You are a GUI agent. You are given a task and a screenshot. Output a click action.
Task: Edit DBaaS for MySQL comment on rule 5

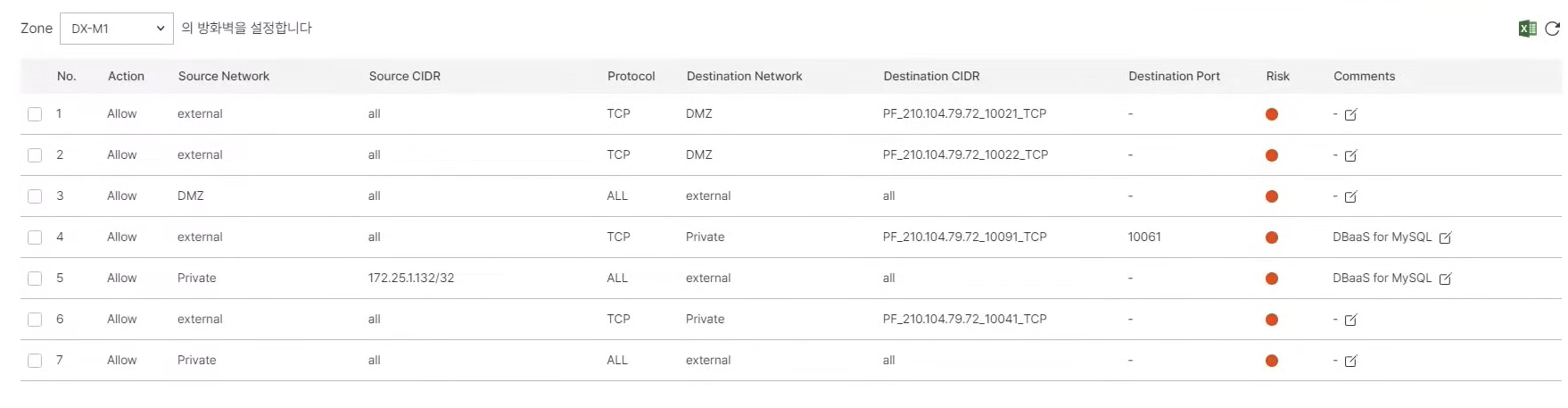[1445, 279]
